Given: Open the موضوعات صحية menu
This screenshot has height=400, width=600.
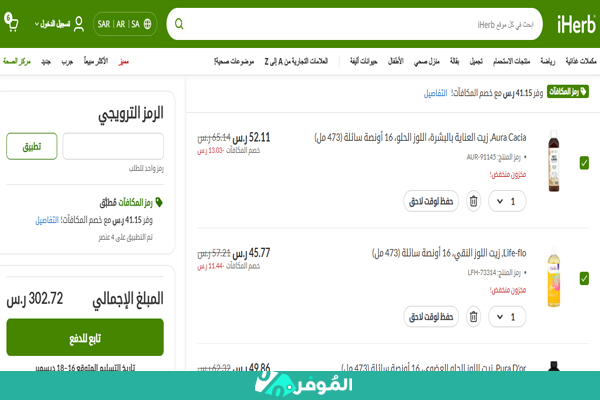Looking at the screenshot, I should click(x=234, y=61).
